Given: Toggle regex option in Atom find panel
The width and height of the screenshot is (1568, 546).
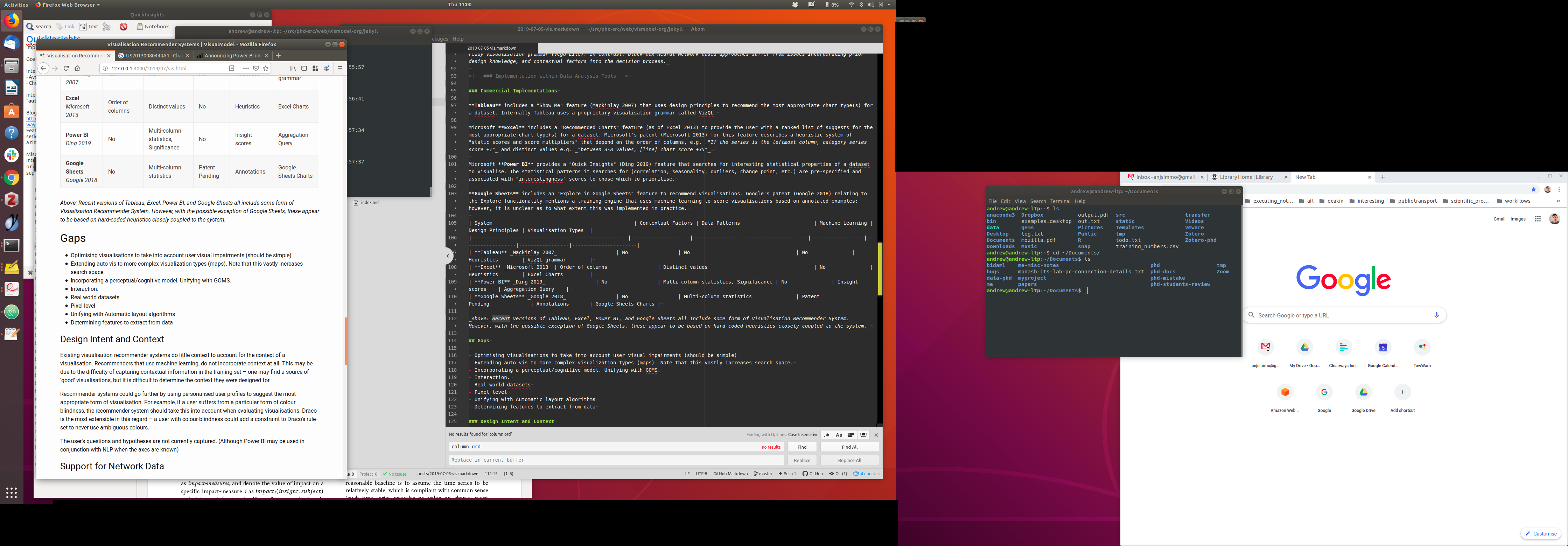Looking at the screenshot, I should coord(827,435).
